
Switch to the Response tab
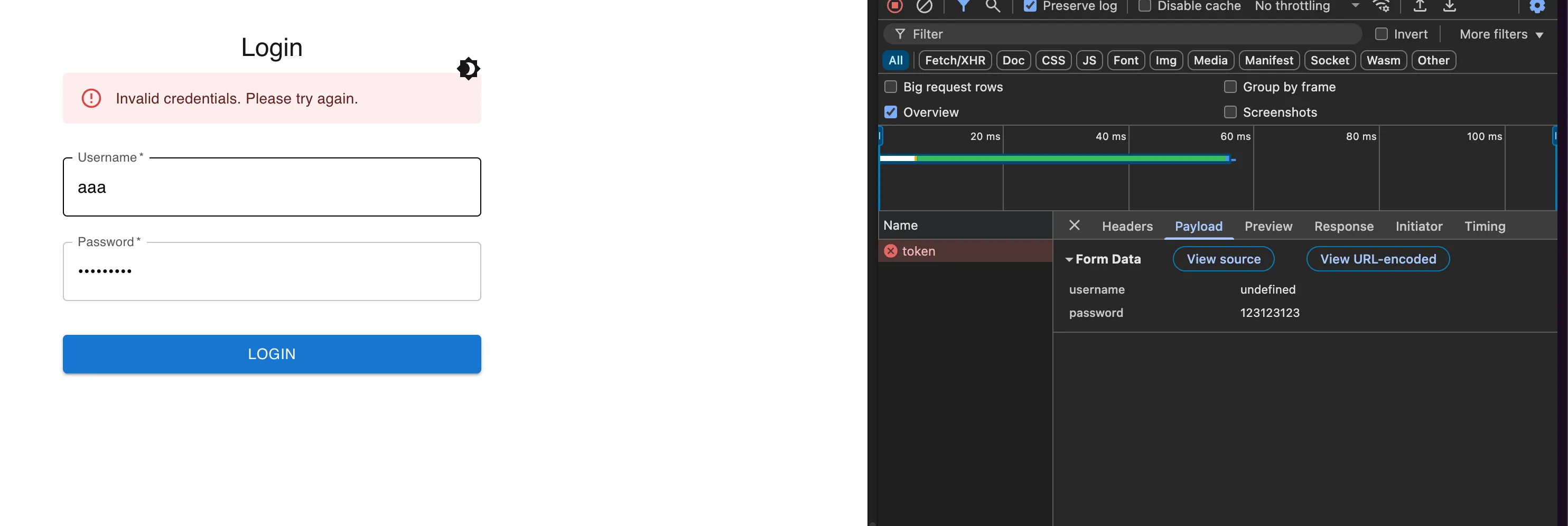[1343, 227]
